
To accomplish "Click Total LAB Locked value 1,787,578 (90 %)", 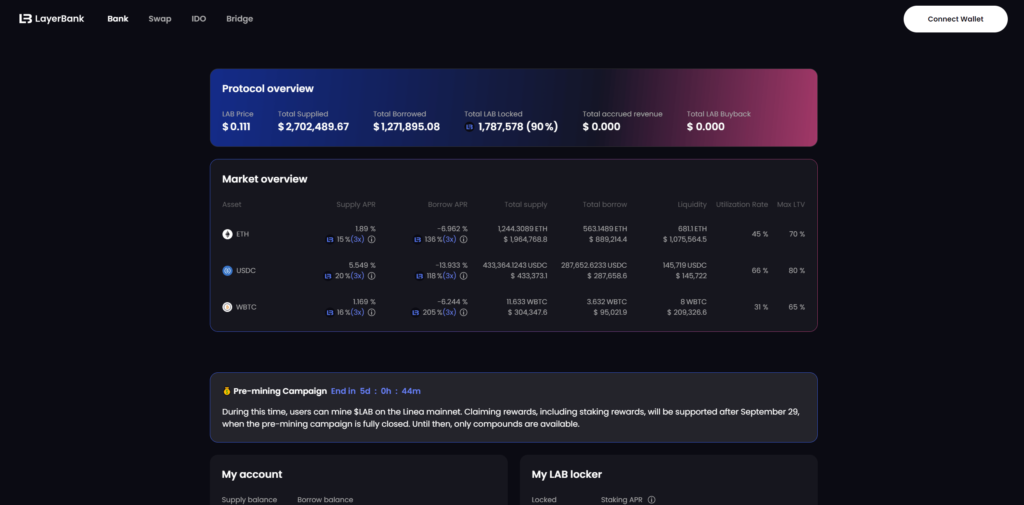I will pyautogui.click(x=518, y=127).
